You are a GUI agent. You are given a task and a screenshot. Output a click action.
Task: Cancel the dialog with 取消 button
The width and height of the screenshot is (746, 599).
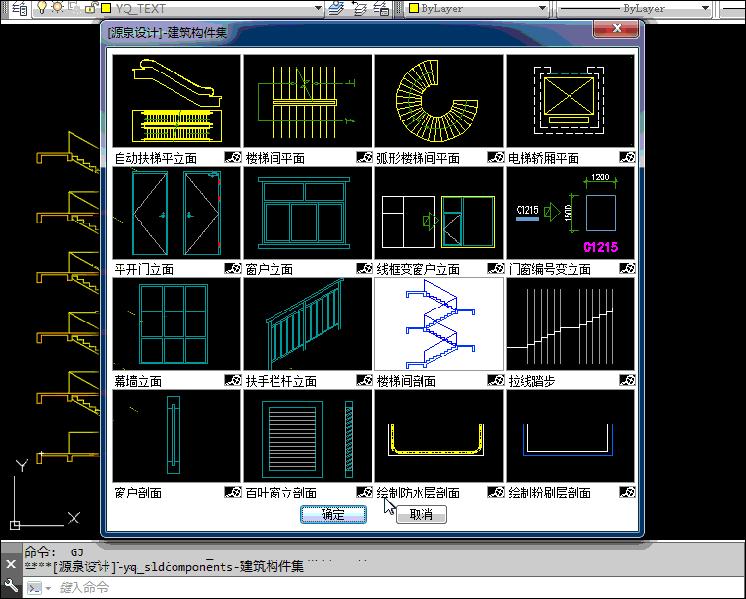coord(421,514)
